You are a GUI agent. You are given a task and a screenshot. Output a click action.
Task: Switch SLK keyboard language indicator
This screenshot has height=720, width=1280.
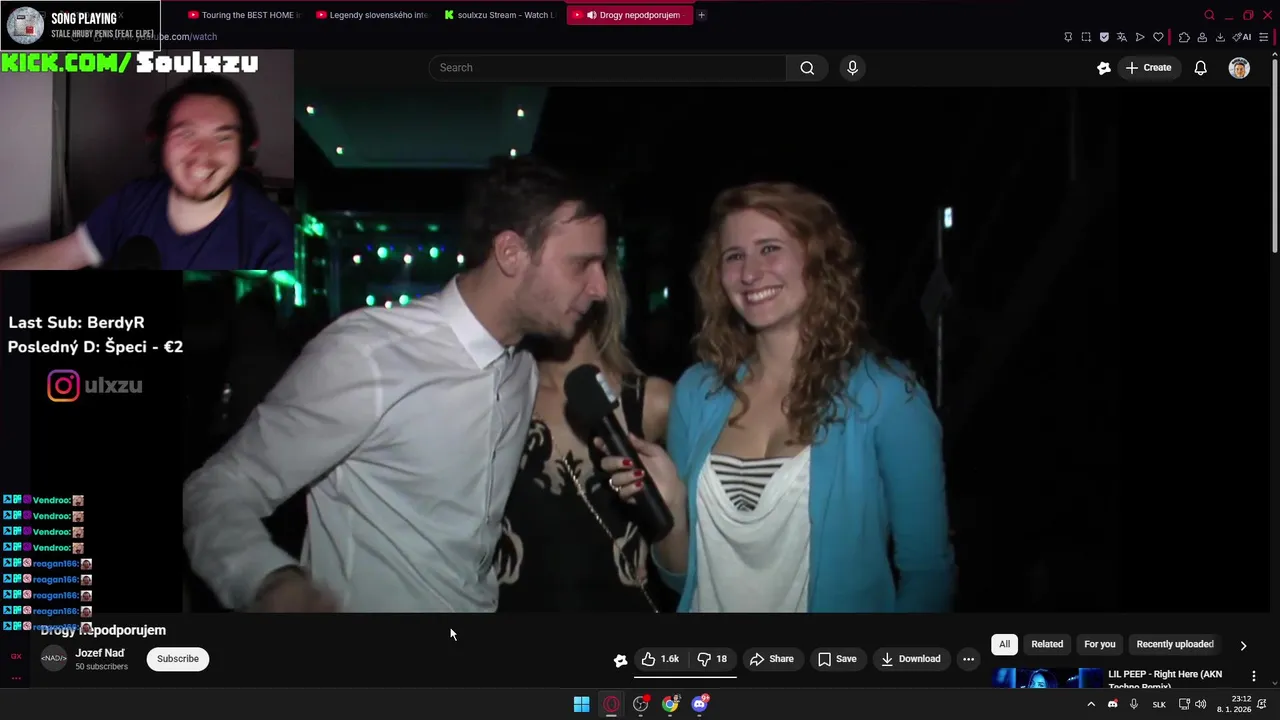pyautogui.click(x=1159, y=704)
